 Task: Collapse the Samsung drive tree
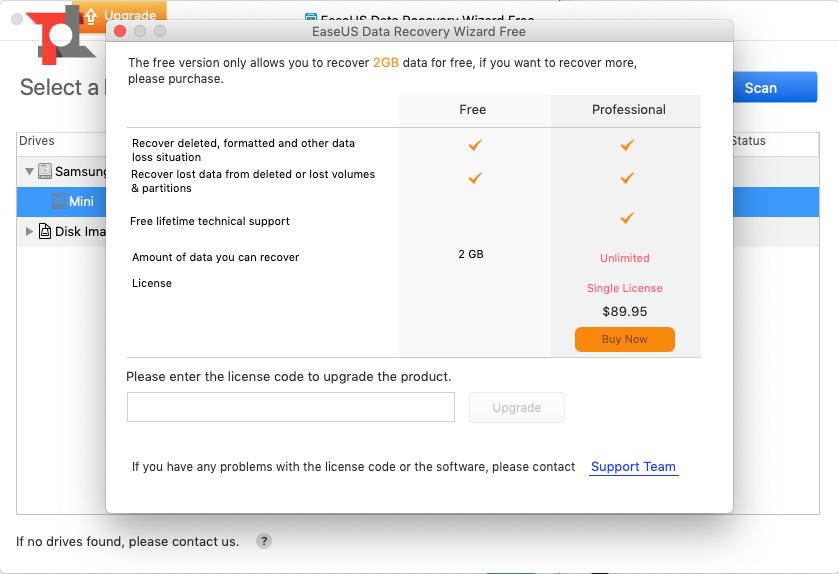point(29,172)
